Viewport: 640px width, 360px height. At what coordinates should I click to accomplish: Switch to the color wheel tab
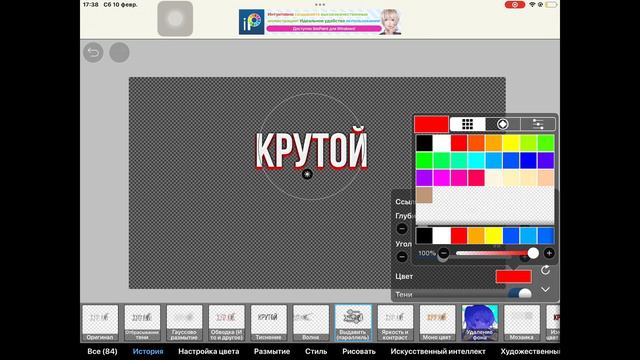pos(502,124)
